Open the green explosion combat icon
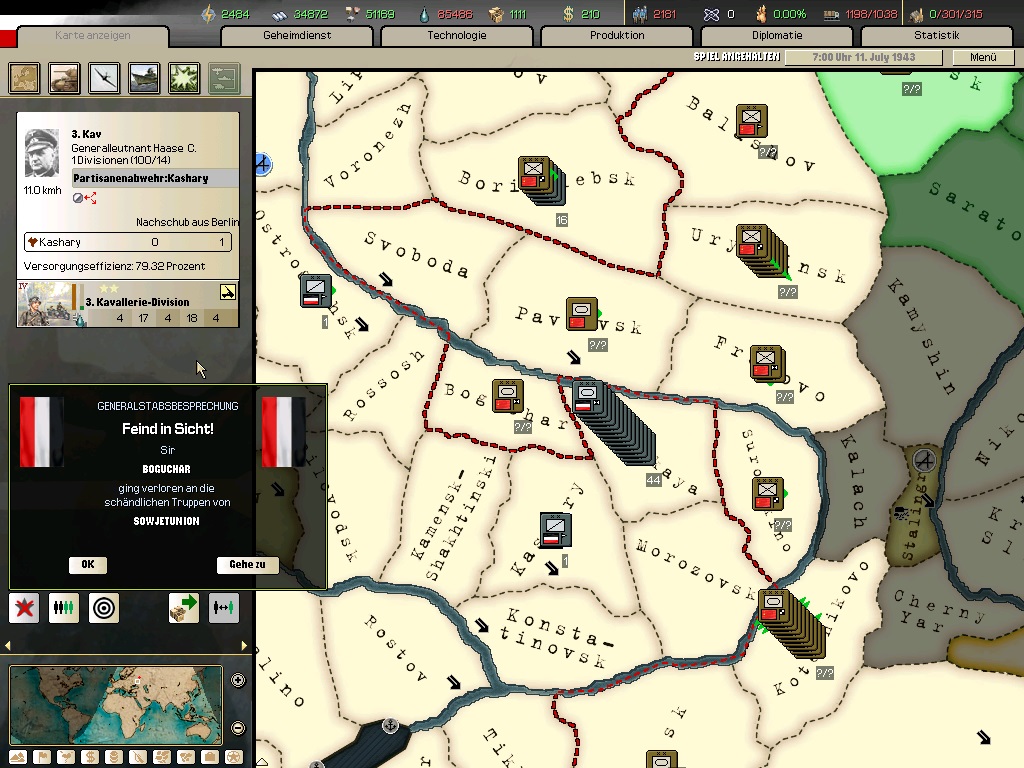The height and width of the screenshot is (768, 1024). tap(184, 78)
